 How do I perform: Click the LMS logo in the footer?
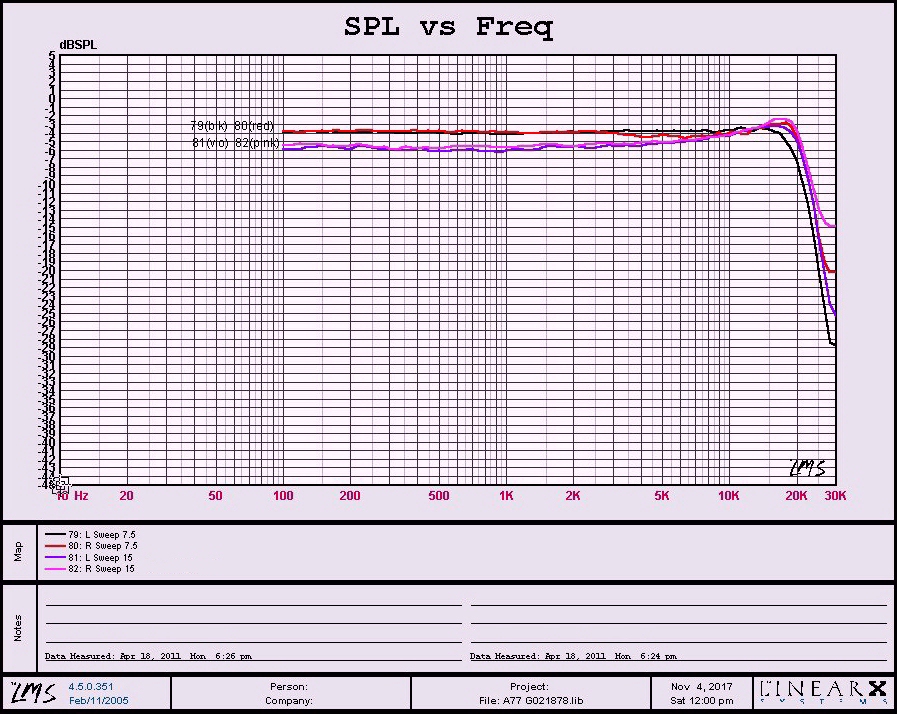click(x=33, y=692)
